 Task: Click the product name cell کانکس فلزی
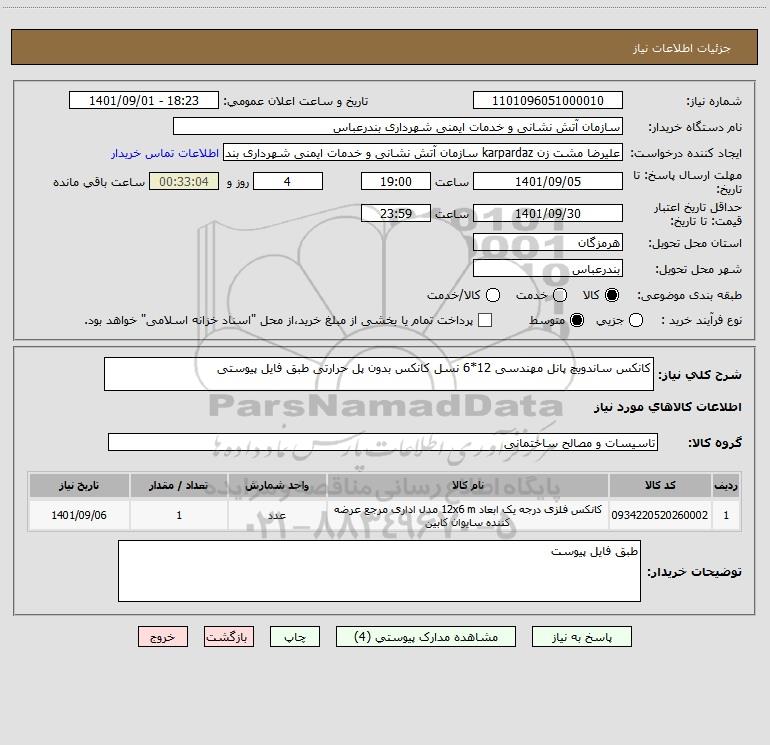pos(468,515)
